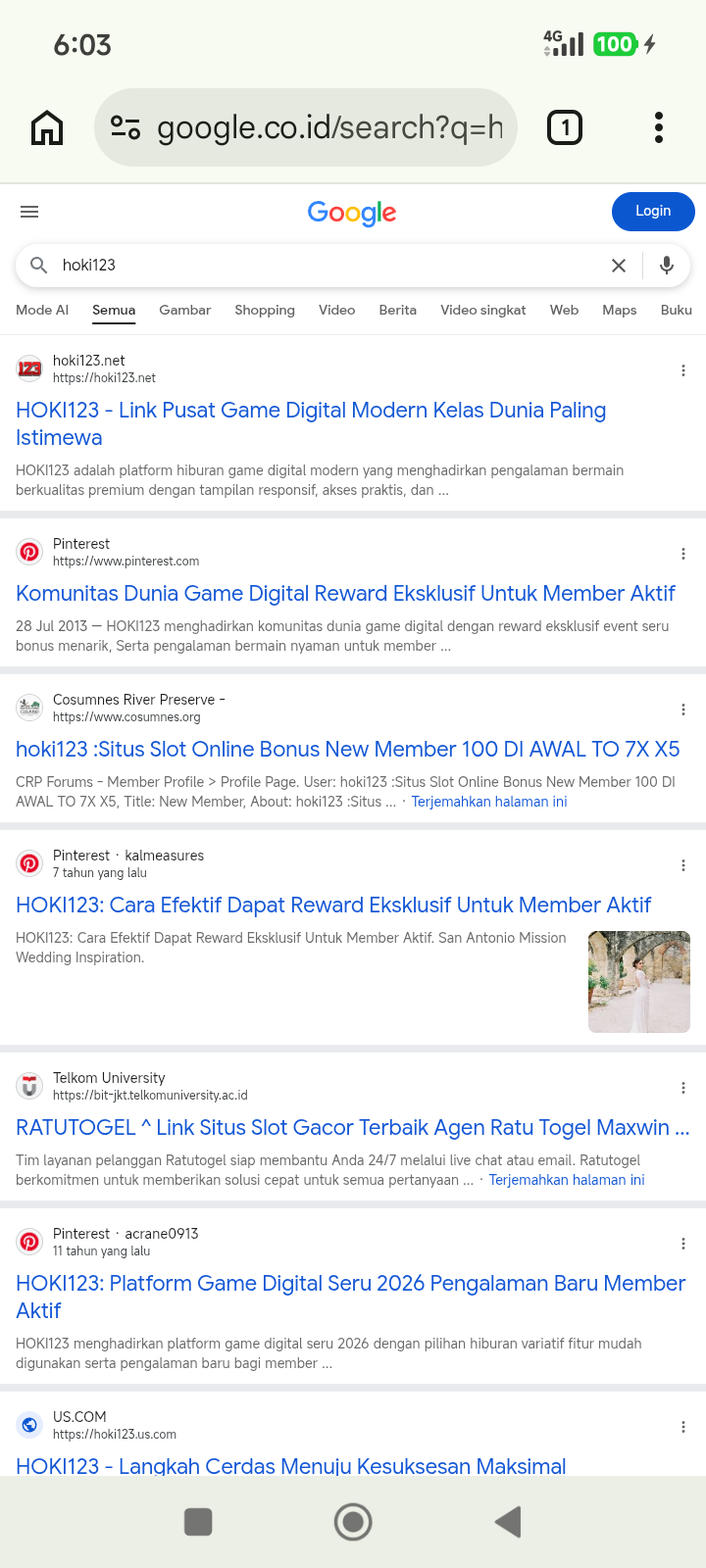Open Chrome three-dot overflow menu
Image resolution: width=706 pixels, height=1568 pixels.
659,127
